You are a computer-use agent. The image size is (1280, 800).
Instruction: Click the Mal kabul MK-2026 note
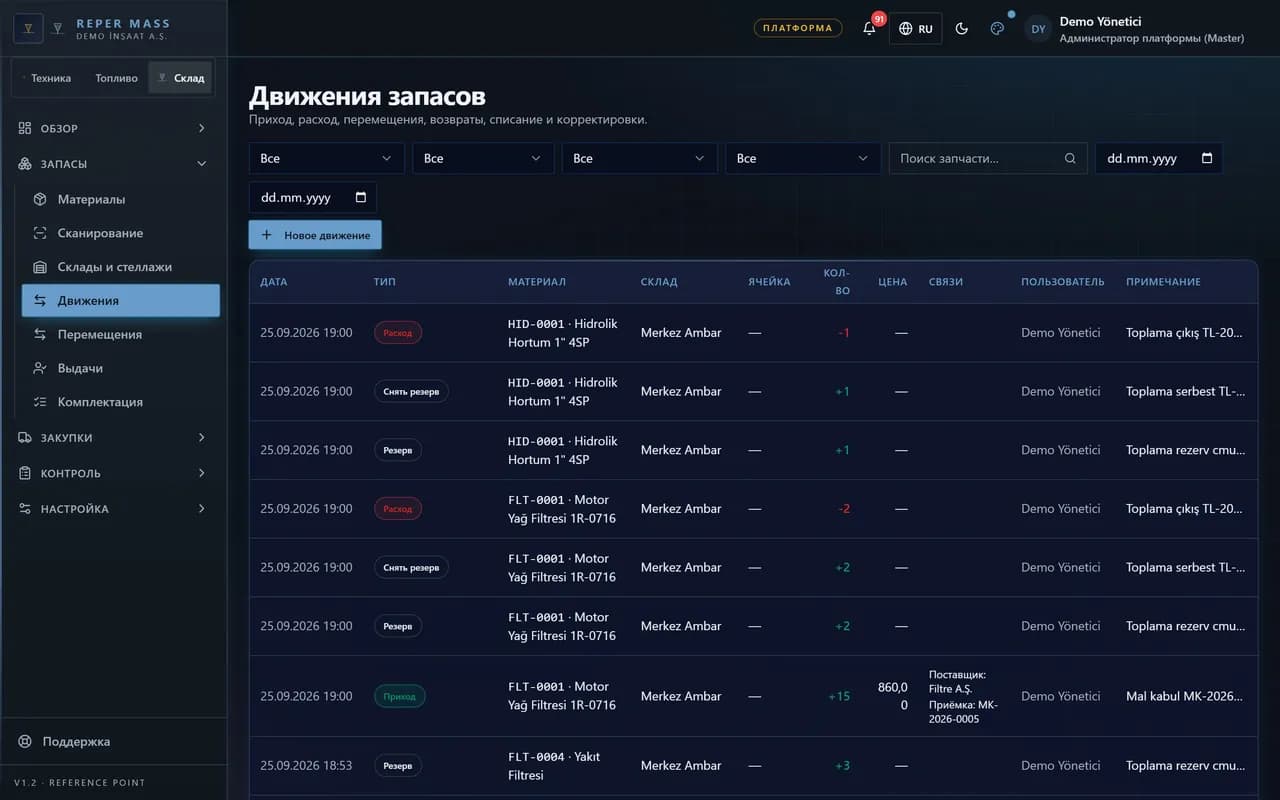(x=1185, y=696)
